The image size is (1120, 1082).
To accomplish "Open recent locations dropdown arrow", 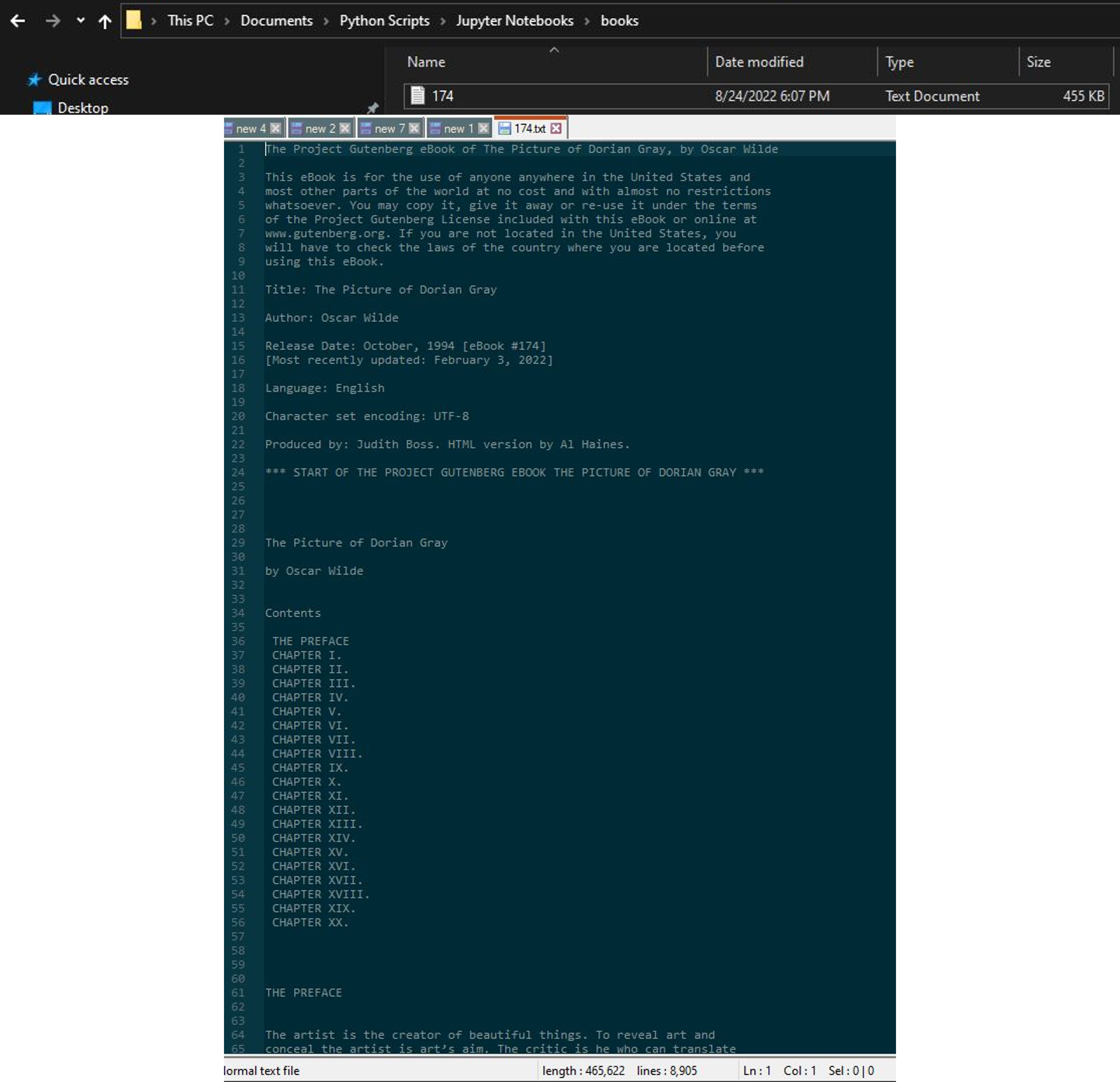I will (80, 21).
